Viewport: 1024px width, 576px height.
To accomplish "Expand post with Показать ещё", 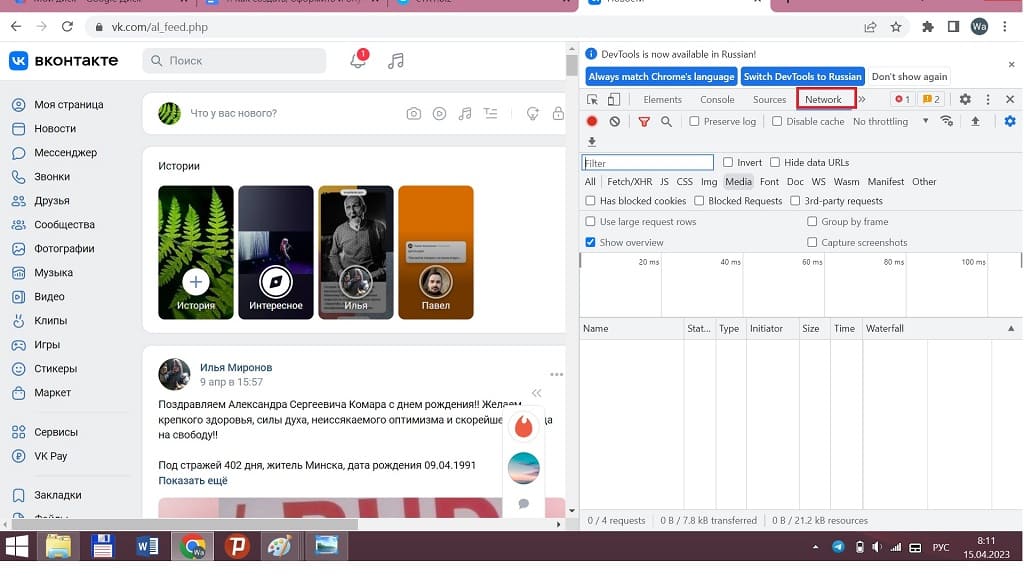I will (193, 481).
